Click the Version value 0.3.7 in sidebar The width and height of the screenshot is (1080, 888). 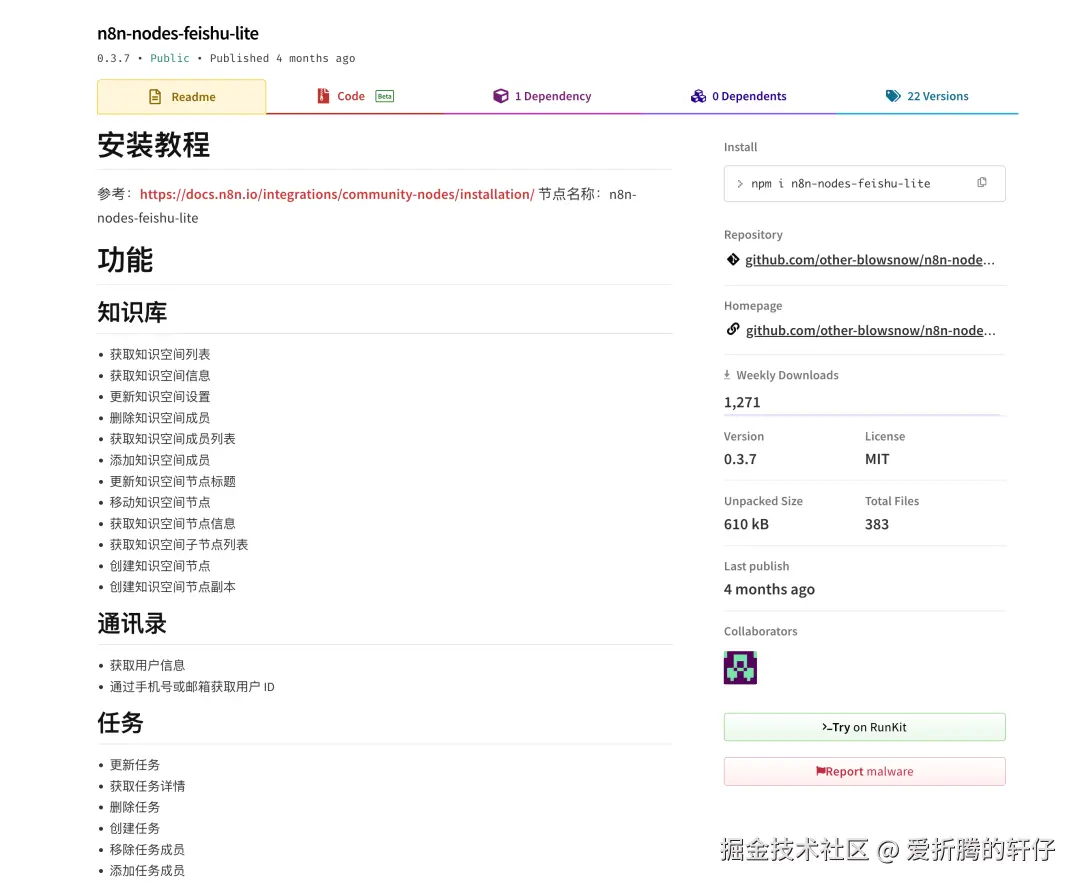[740, 459]
